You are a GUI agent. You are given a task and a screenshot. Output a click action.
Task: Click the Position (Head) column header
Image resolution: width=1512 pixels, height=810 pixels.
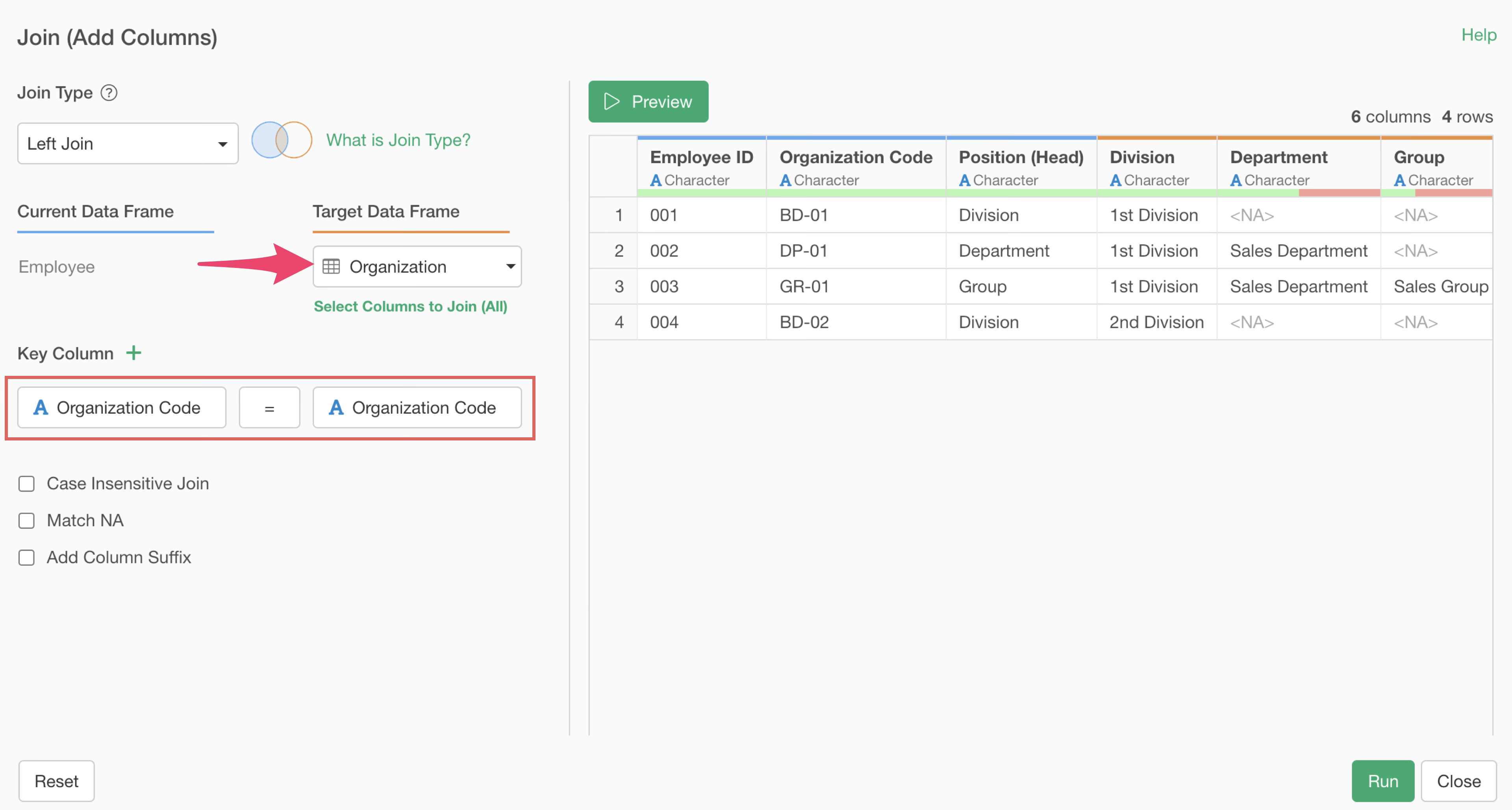tap(1021, 167)
